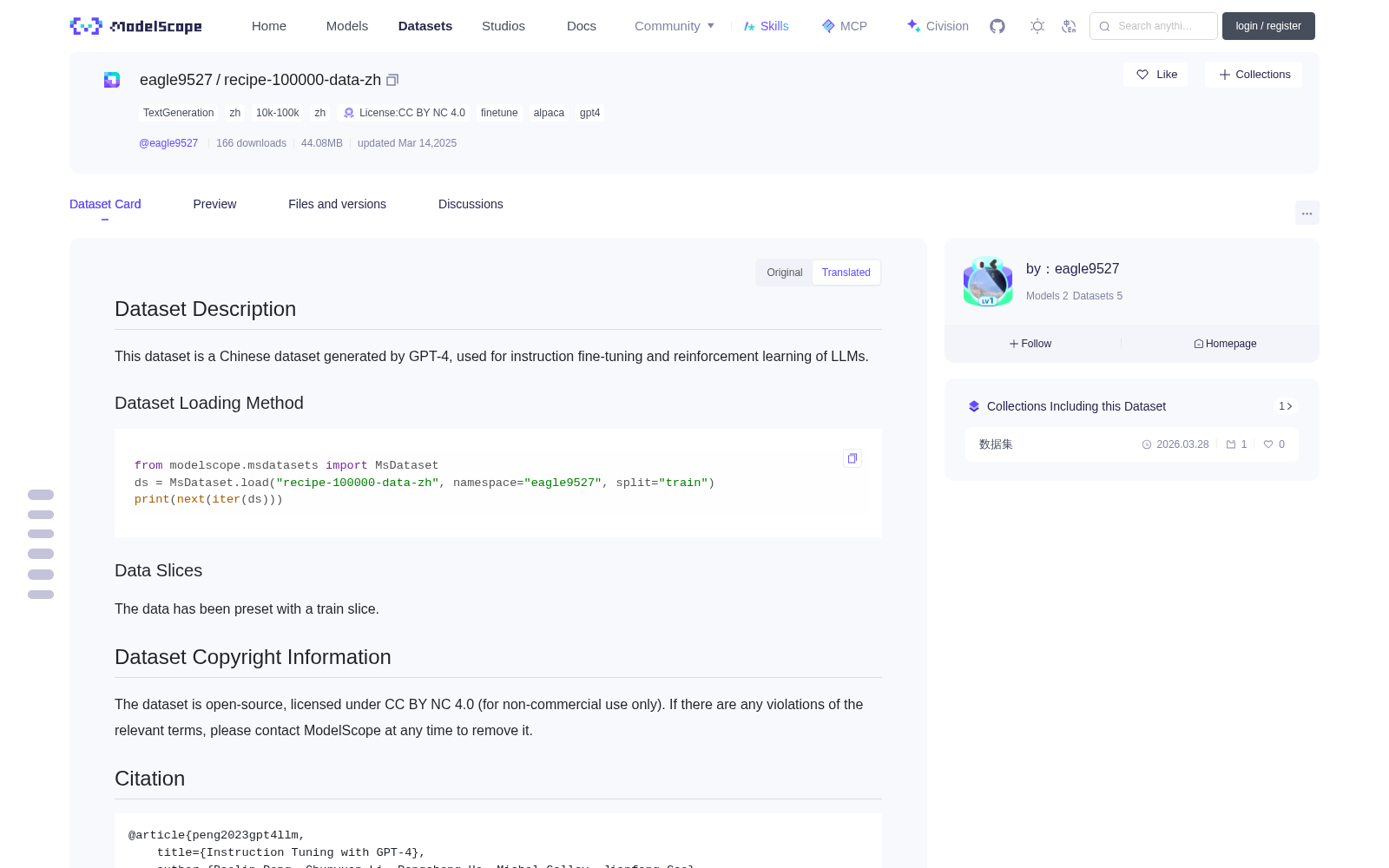Image resolution: width=1389 pixels, height=868 pixels.
Task: Click the '2026.03.28' date text
Action: point(1182,444)
